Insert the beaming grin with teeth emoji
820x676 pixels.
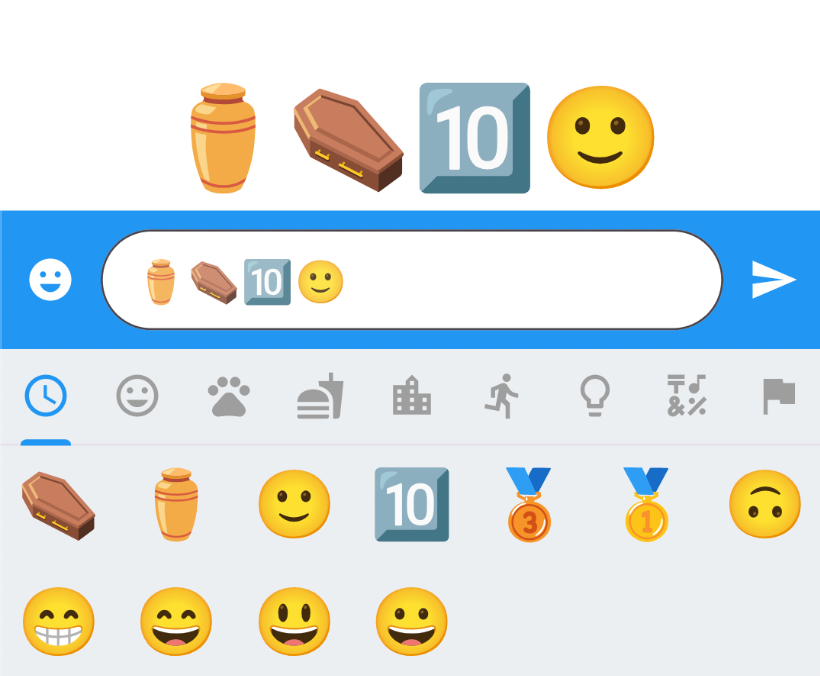59,621
